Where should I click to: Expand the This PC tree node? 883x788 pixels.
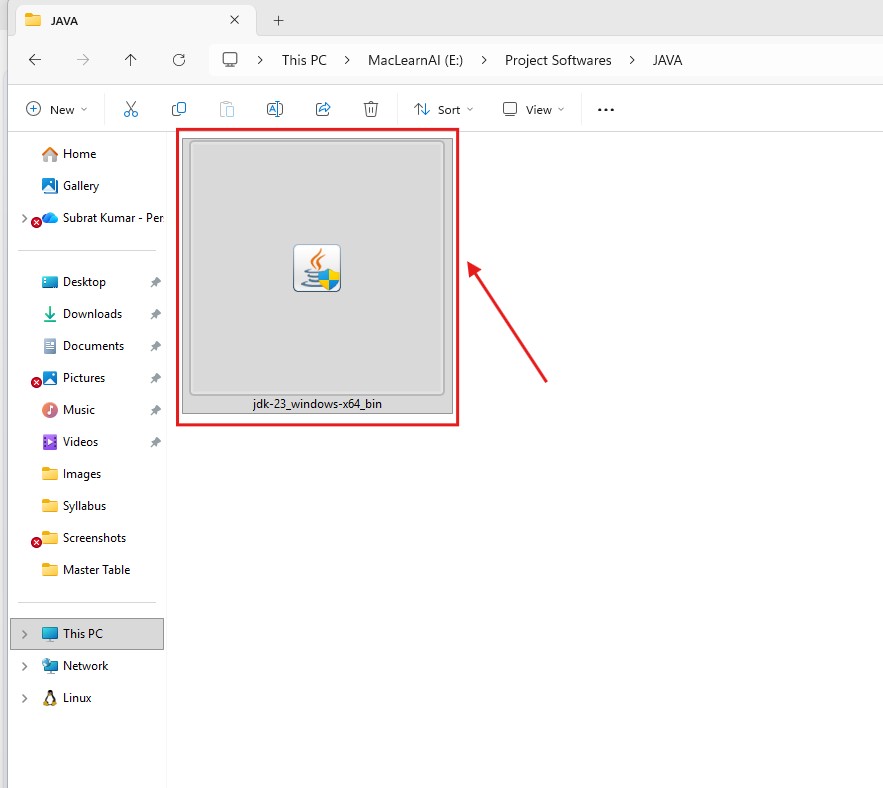pos(25,634)
